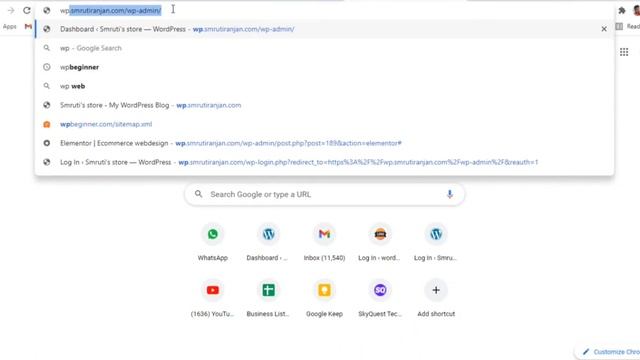Open the 'Log In - word..' shortcut
This screenshot has height=360, width=640.
(380, 242)
